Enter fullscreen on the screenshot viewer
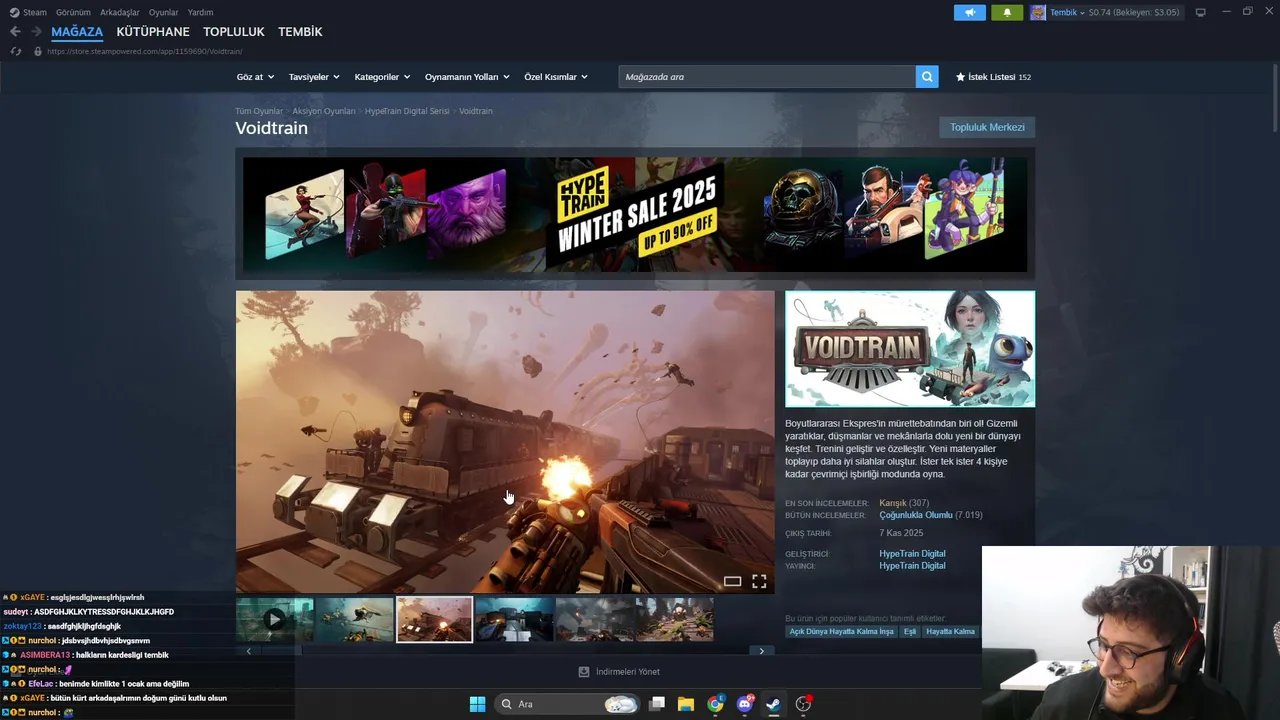 (759, 581)
